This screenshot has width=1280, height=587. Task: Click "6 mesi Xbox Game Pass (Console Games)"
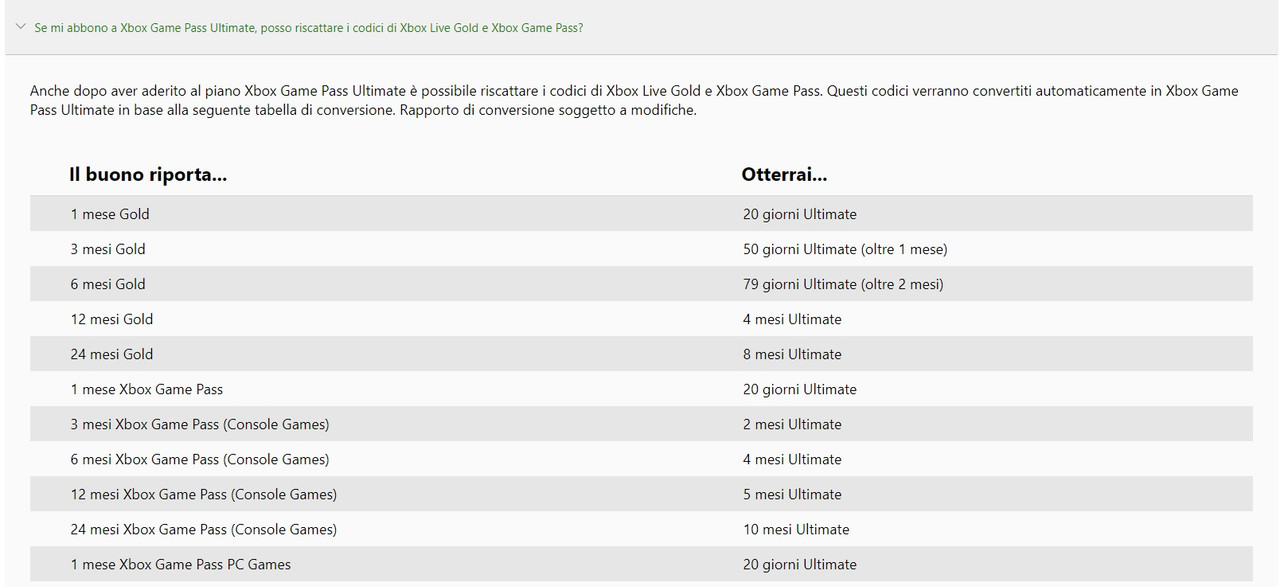click(x=200, y=459)
